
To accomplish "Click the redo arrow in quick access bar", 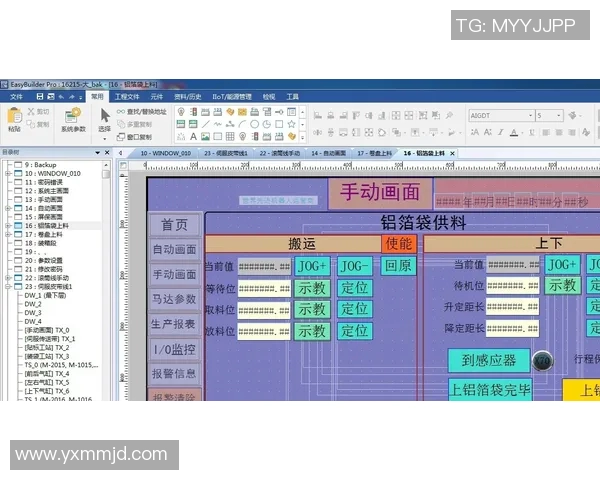I will pos(72,97).
